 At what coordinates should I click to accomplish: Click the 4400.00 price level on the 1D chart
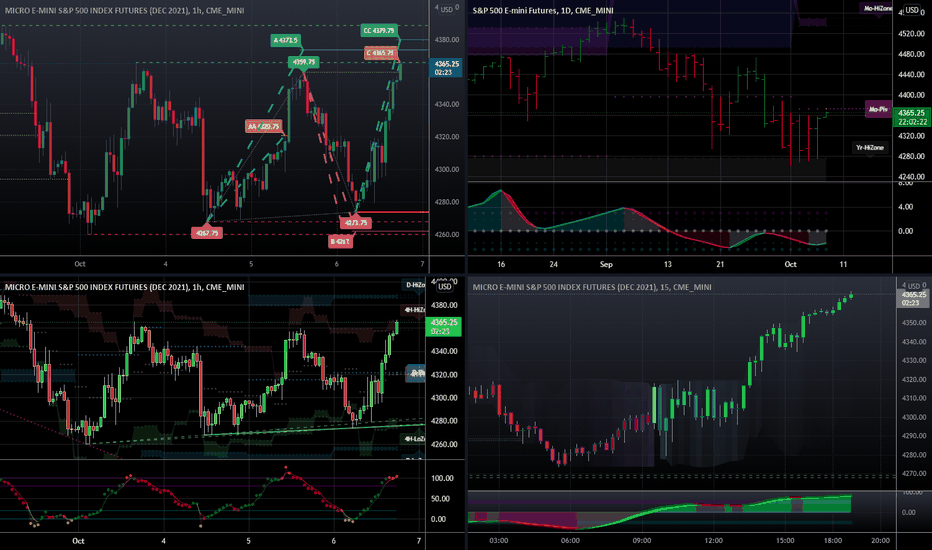[911, 95]
